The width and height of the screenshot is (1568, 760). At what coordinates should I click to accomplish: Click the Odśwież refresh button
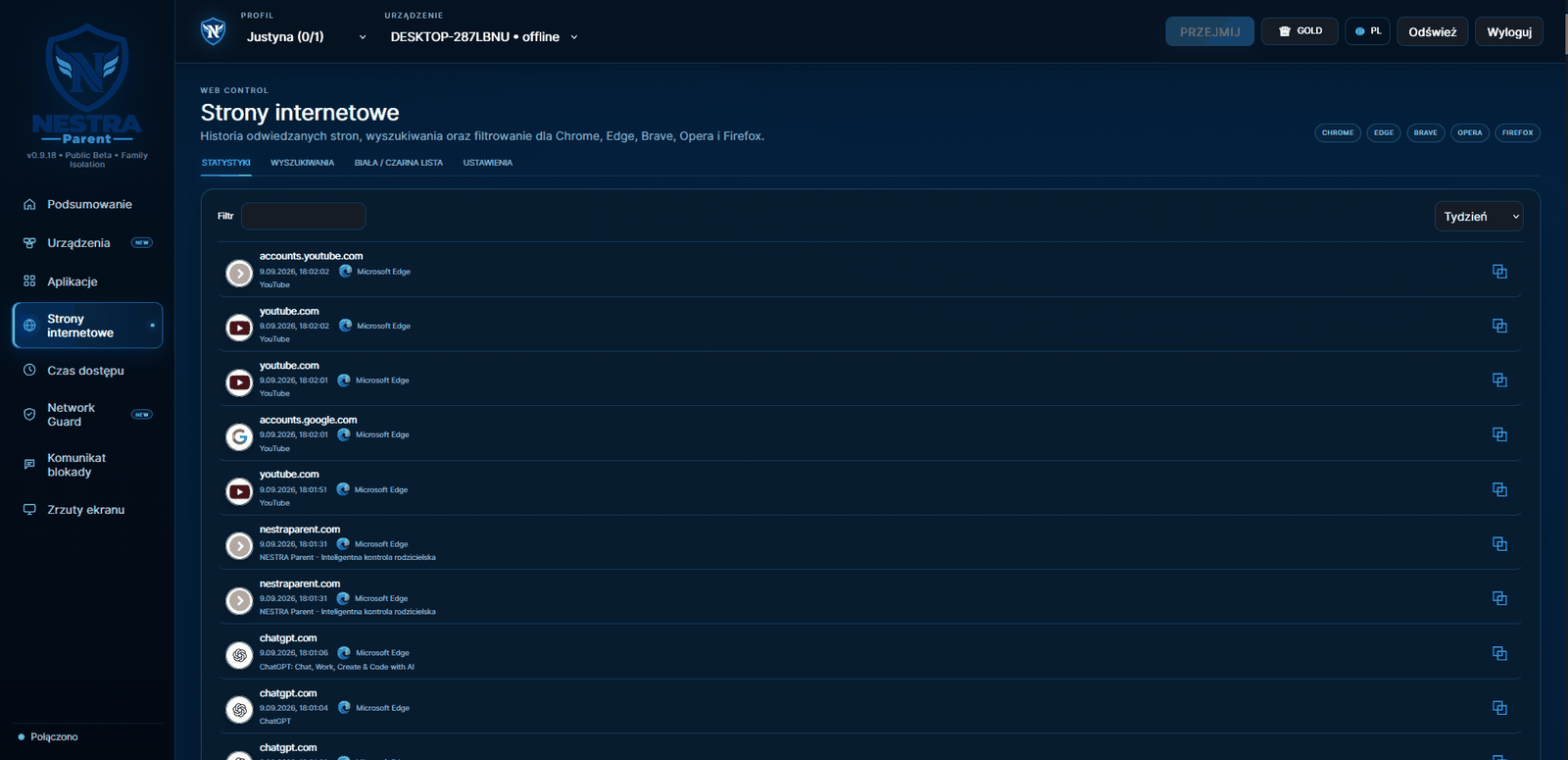point(1433,31)
